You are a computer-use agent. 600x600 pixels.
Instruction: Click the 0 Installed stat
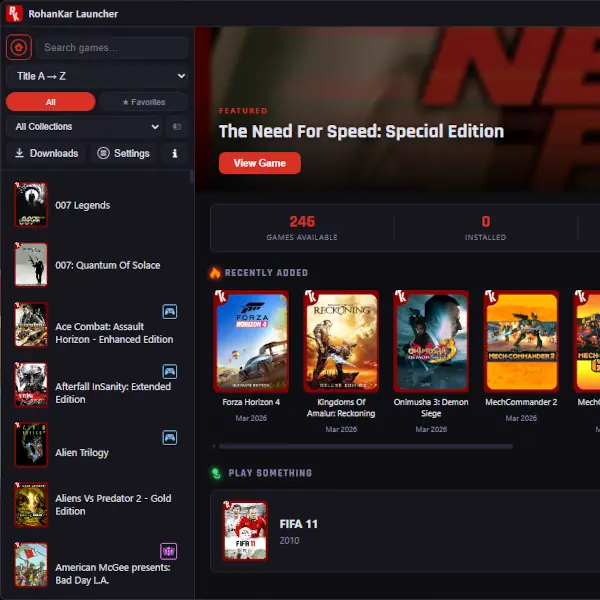[486, 228]
